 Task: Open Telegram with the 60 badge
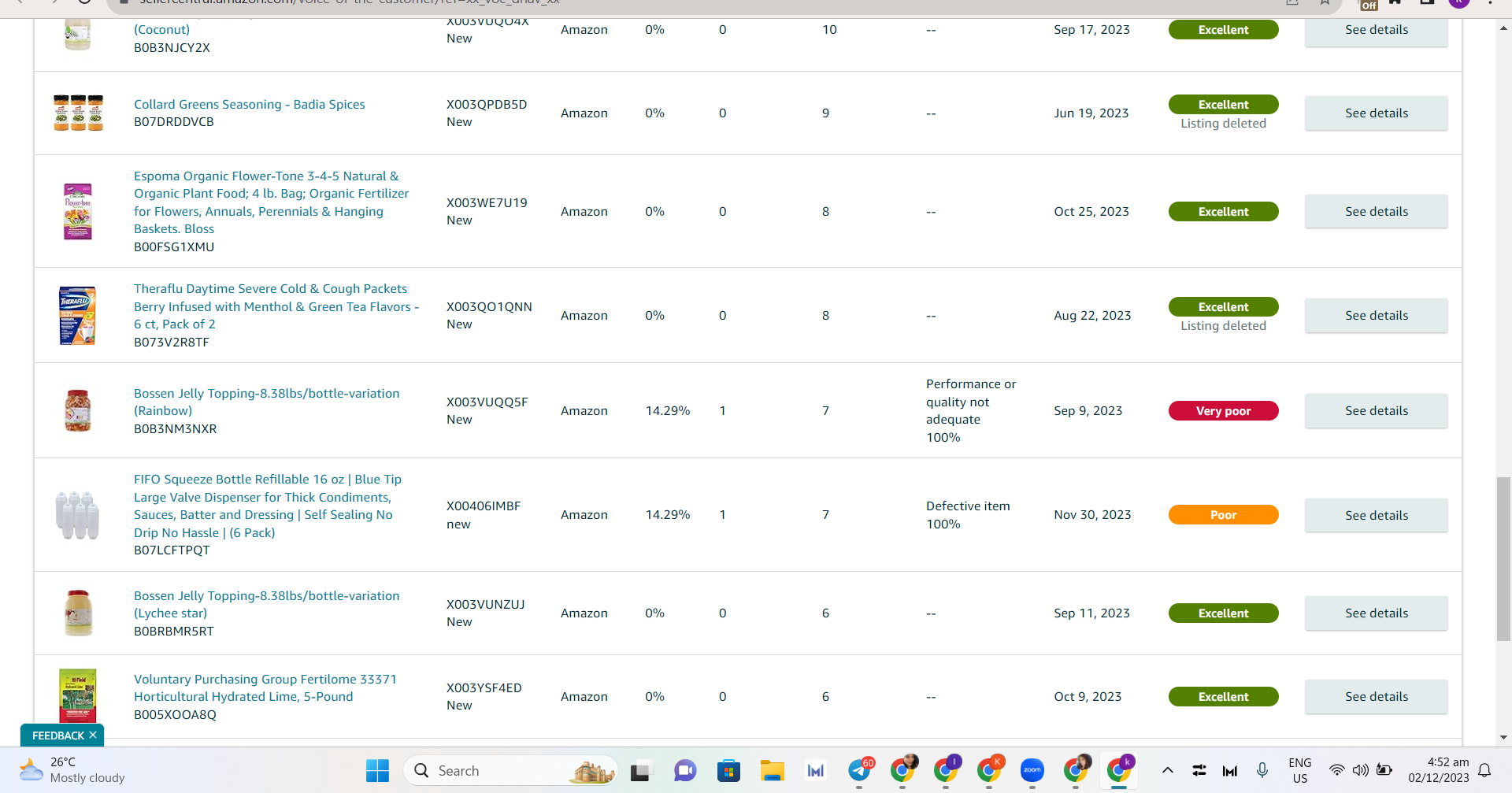coord(859,770)
